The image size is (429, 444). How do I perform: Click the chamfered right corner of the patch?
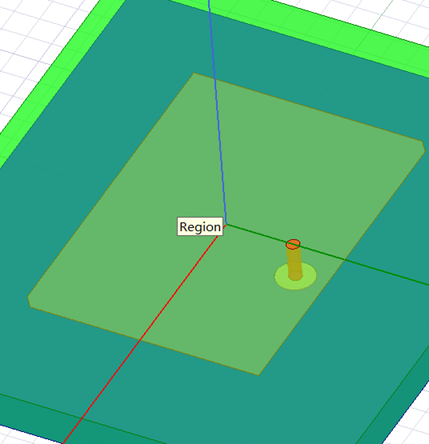pyautogui.click(x=423, y=146)
